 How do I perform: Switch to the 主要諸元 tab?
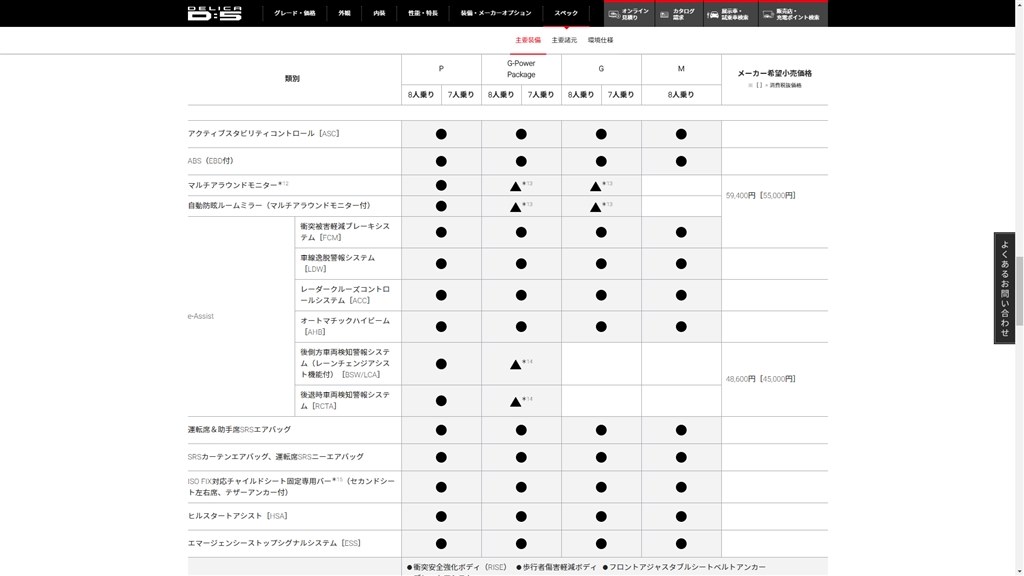pyautogui.click(x=563, y=40)
